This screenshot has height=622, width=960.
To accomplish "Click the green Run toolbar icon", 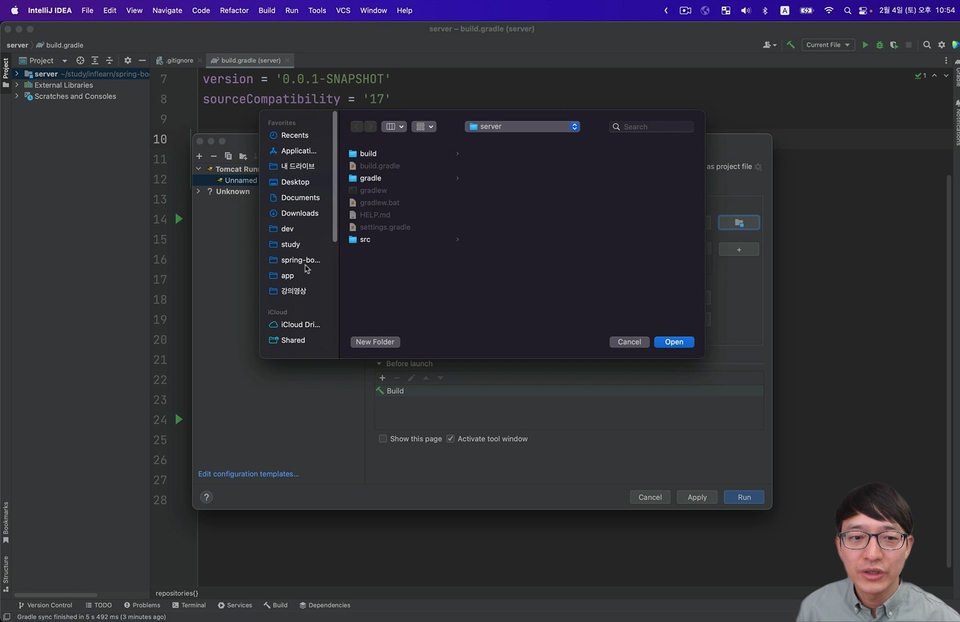I will click(x=865, y=45).
